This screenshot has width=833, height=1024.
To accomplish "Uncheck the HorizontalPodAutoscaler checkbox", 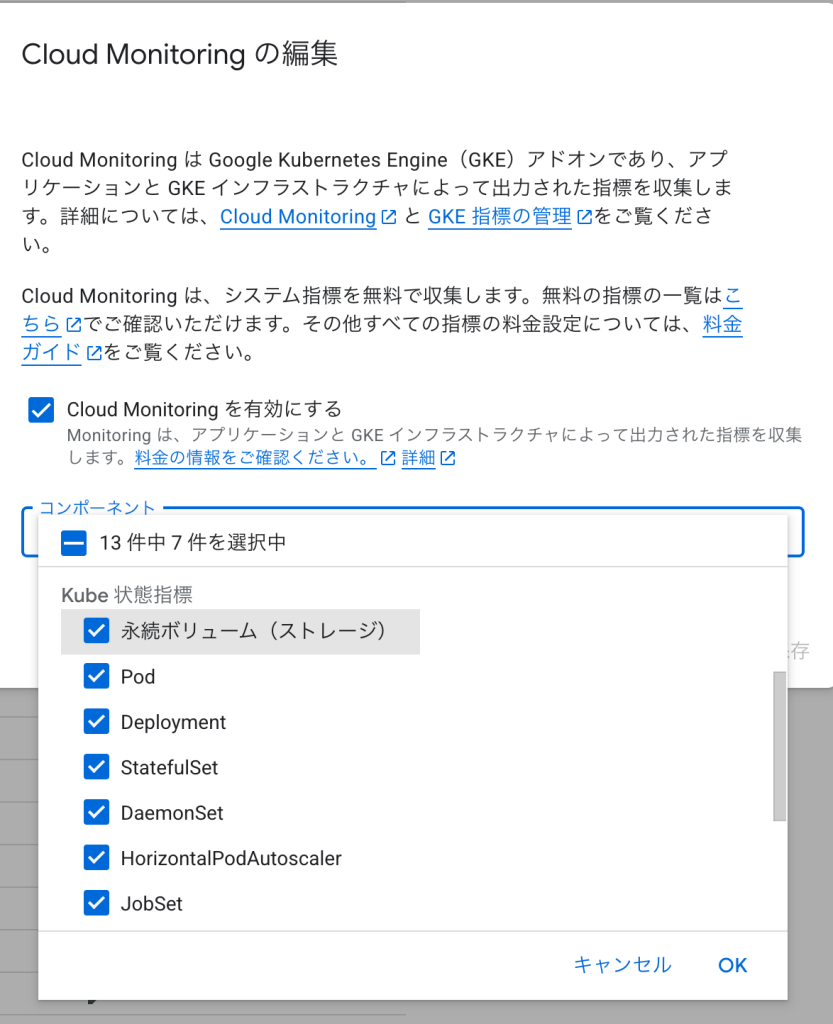I will pyautogui.click(x=97, y=858).
